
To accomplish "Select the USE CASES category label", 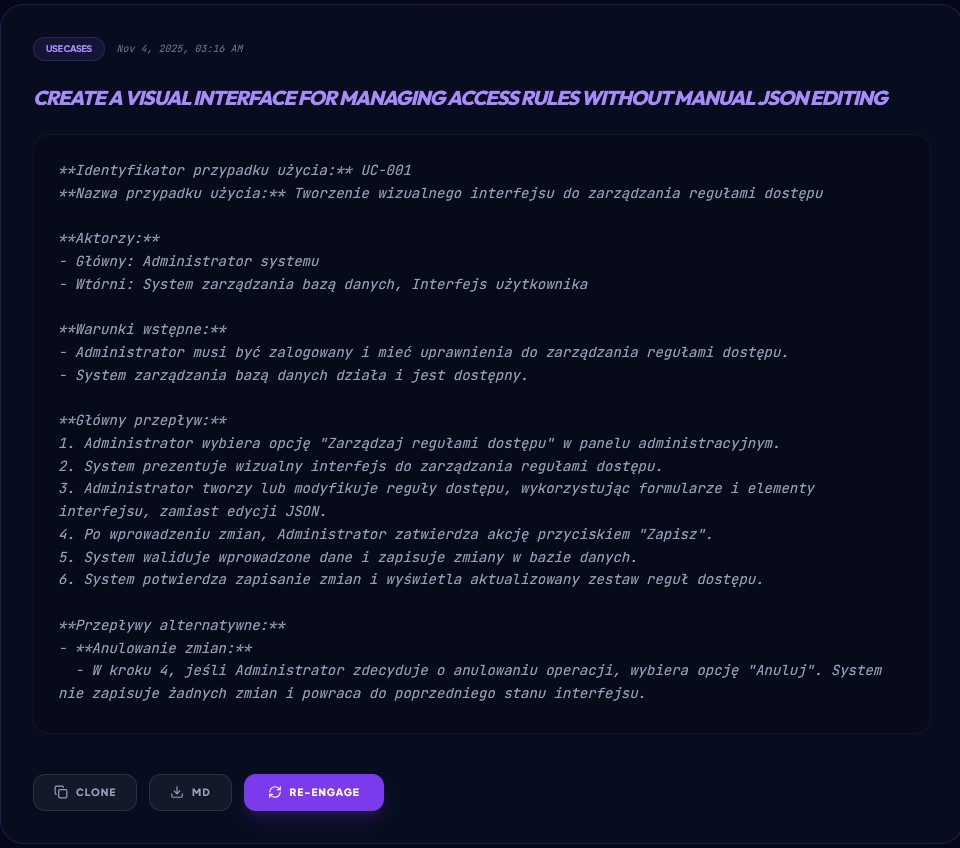I will coord(68,49).
